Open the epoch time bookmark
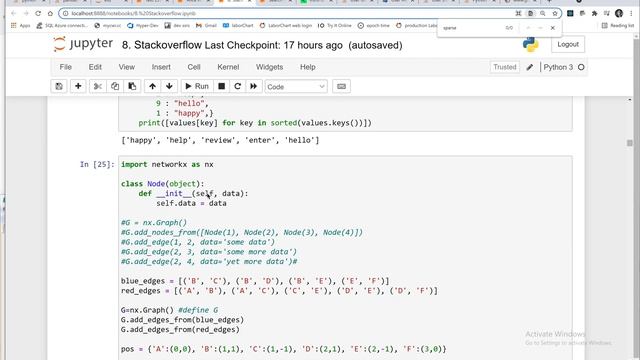The image size is (640, 360). click(374, 25)
